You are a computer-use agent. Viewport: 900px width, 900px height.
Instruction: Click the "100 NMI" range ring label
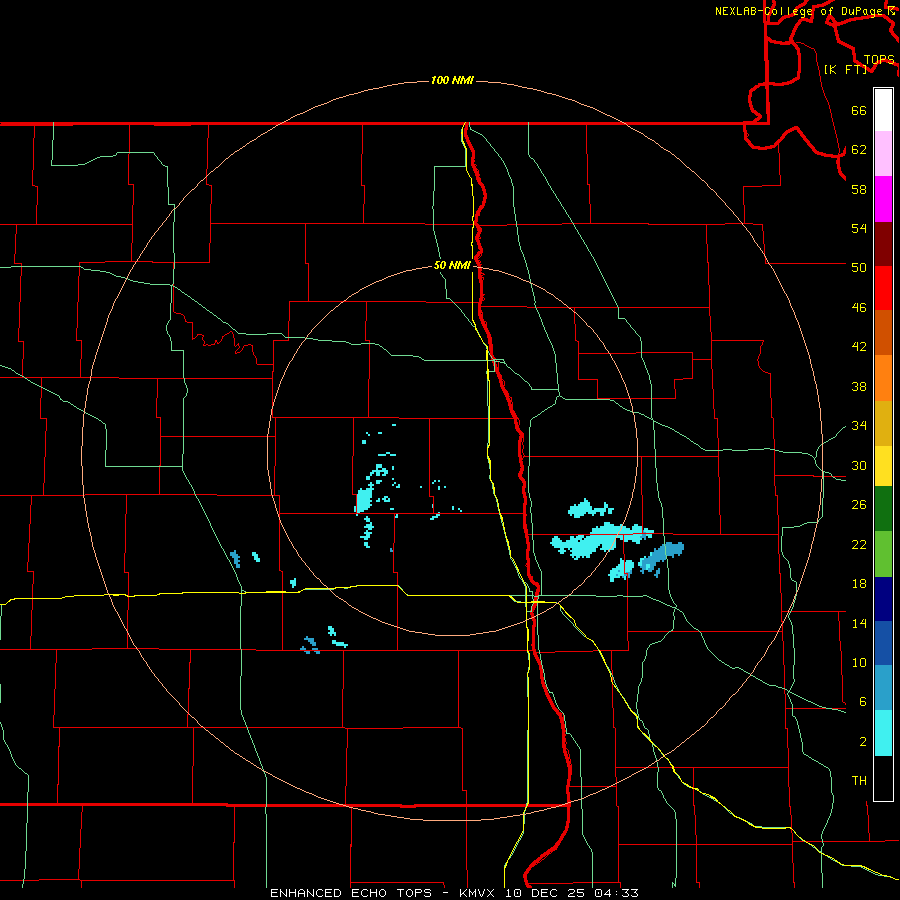pos(452,80)
